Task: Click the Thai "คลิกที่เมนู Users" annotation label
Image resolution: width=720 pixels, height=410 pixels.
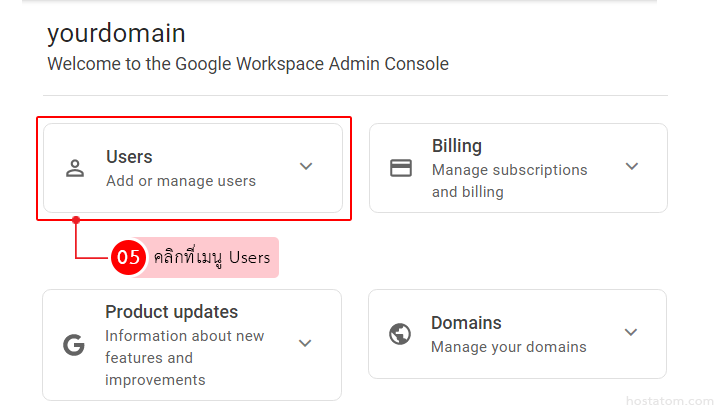Action: (210, 257)
